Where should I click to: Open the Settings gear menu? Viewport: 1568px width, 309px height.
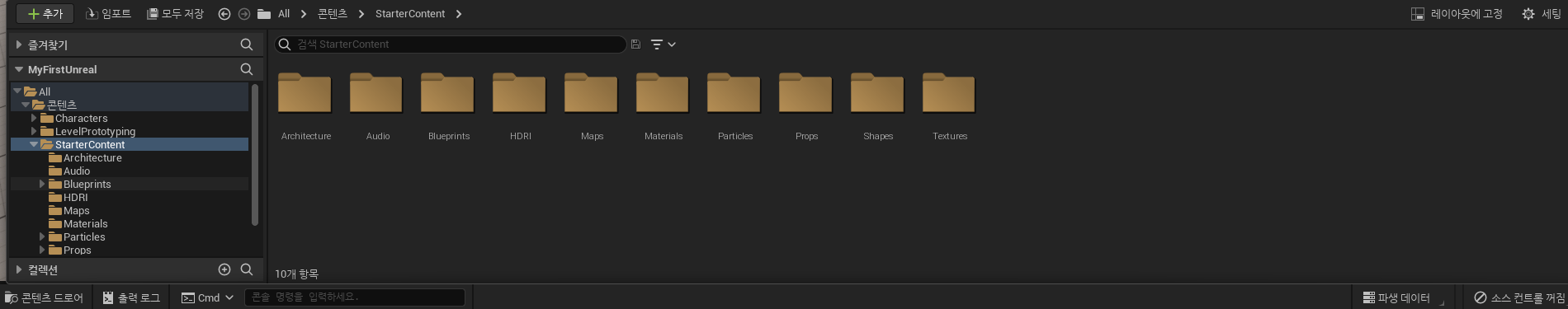point(1541,14)
